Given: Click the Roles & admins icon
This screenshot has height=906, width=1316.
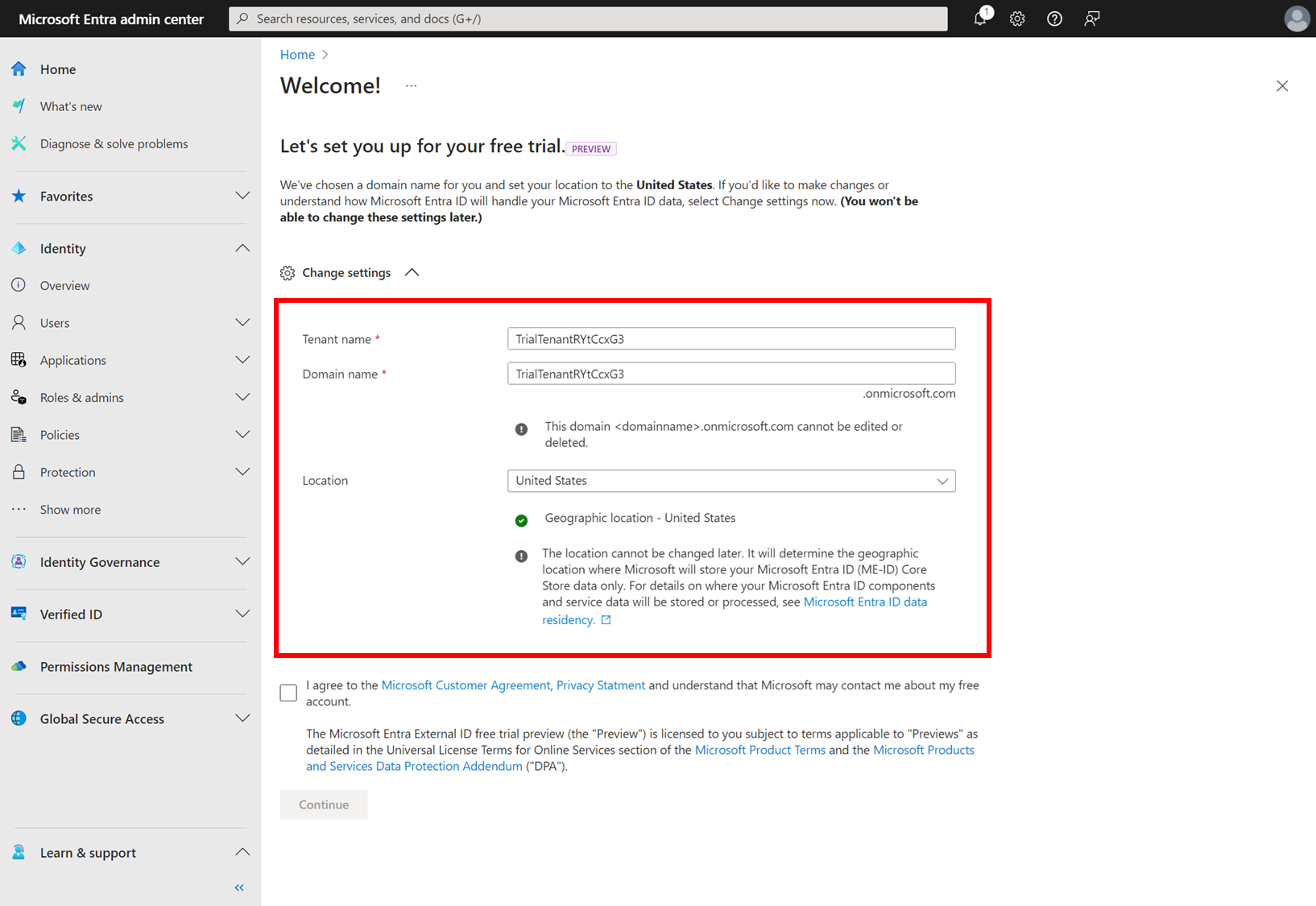Looking at the screenshot, I should (19, 397).
